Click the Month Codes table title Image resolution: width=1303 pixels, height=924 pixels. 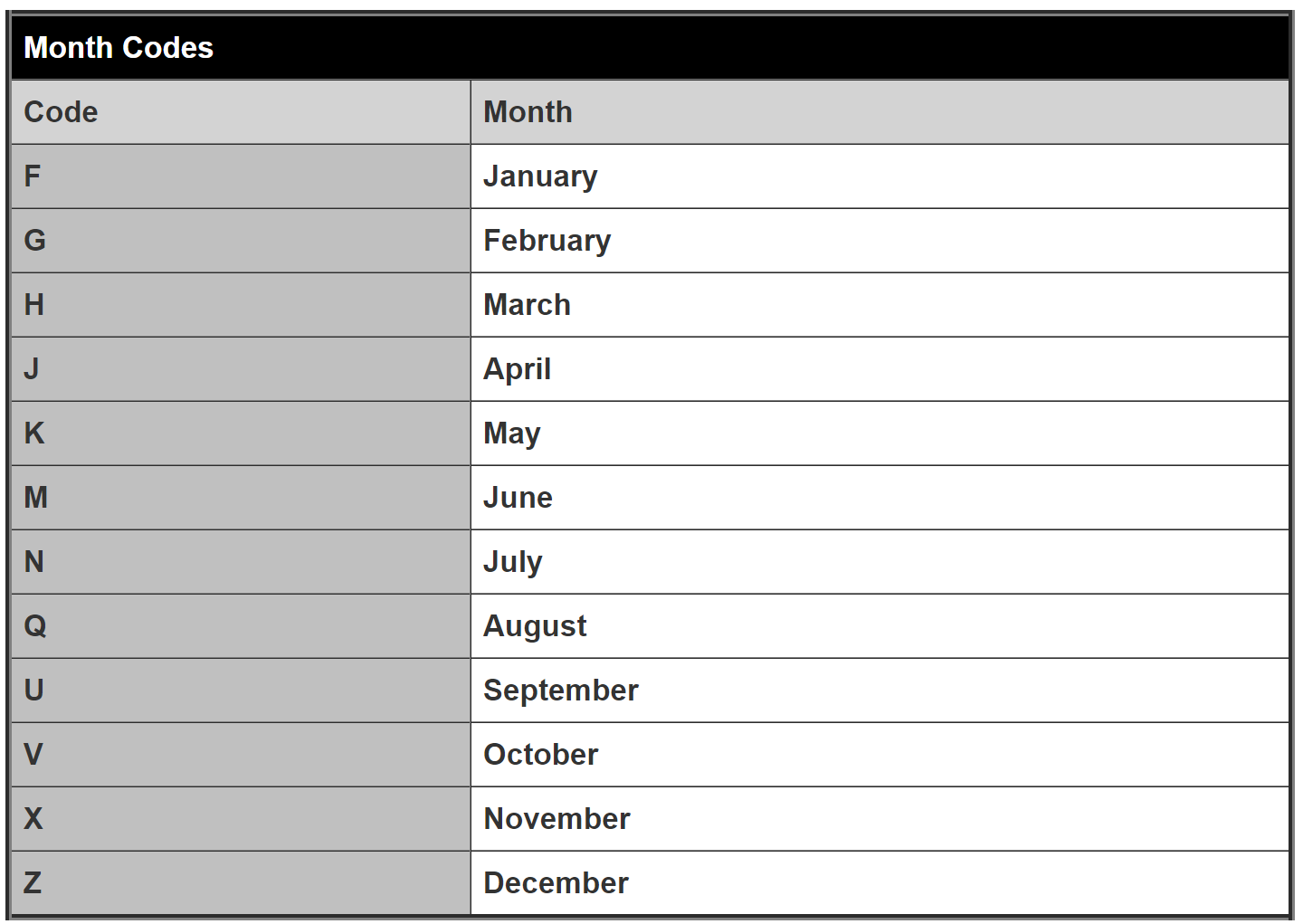119,48
